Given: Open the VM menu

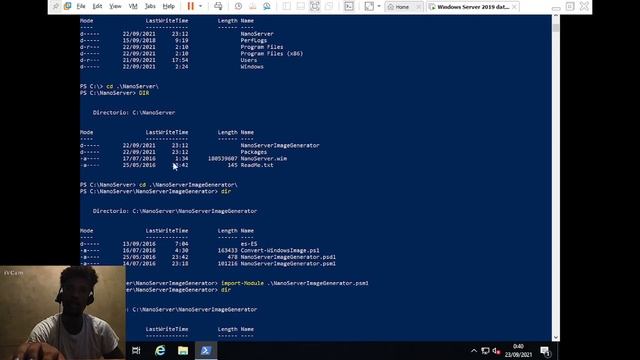Looking at the screenshot, I should (133, 6).
